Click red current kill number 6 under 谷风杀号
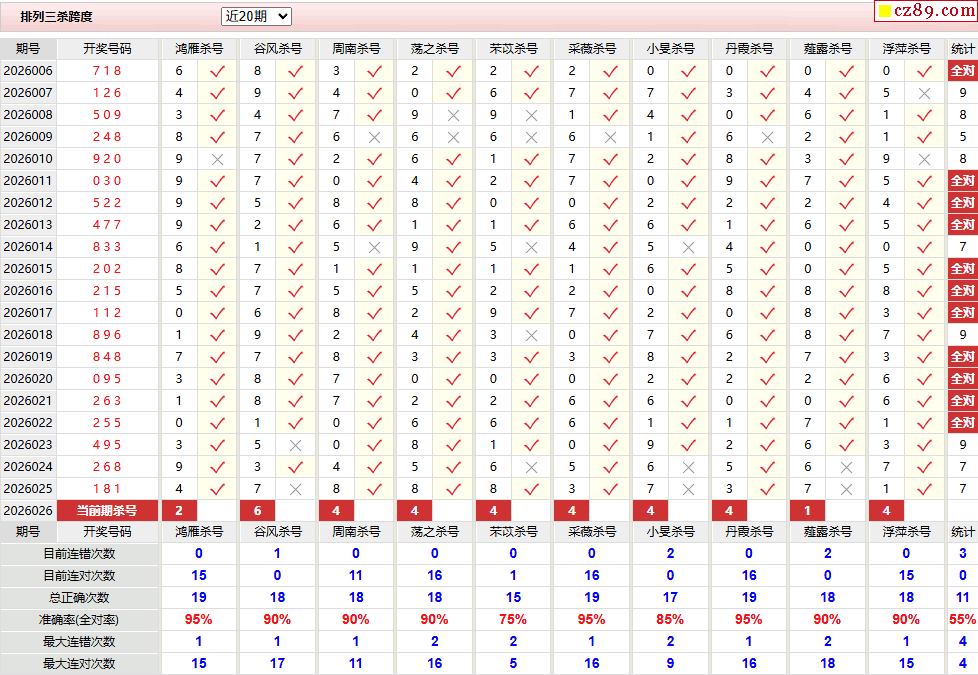Image resolution: width=978 pixels, height=675 pixels. 258,510
